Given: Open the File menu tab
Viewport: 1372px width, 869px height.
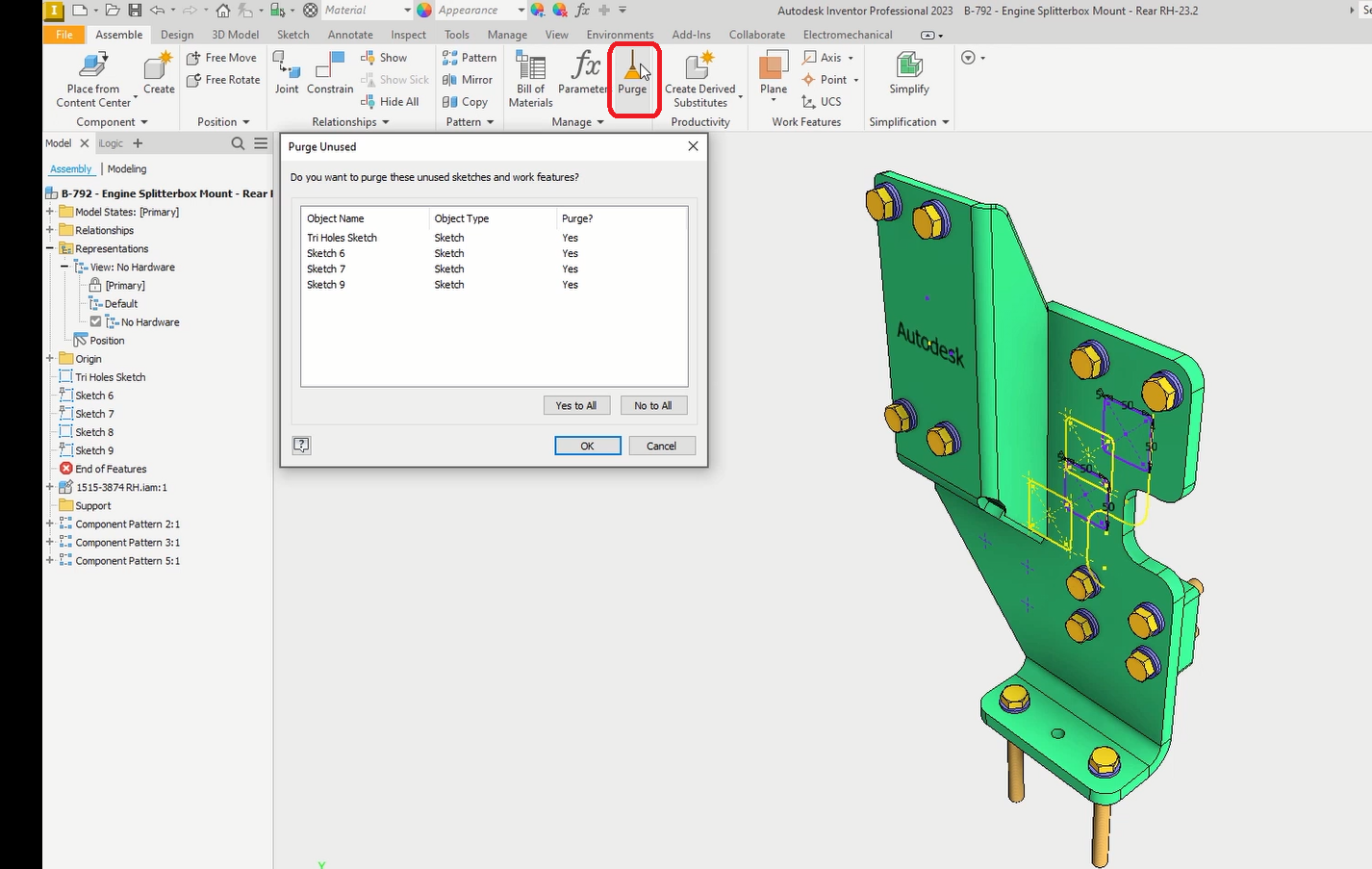Looking at the screenshot, I should [64, 35].
